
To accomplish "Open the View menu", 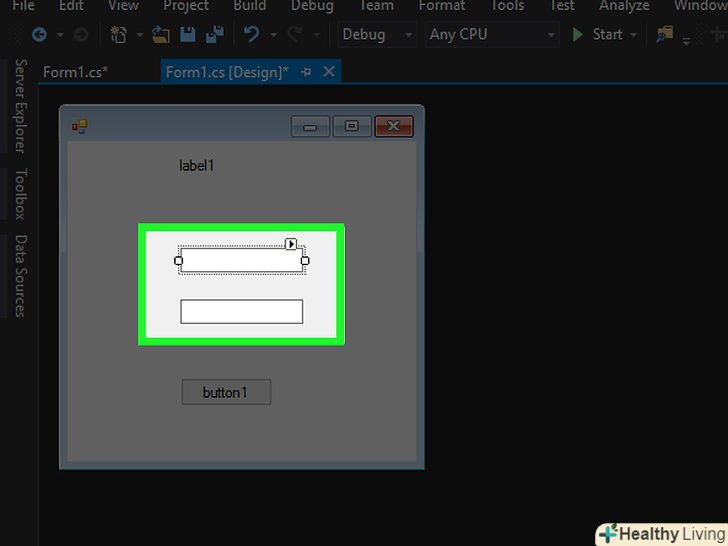I will click(x=123, y=5).
